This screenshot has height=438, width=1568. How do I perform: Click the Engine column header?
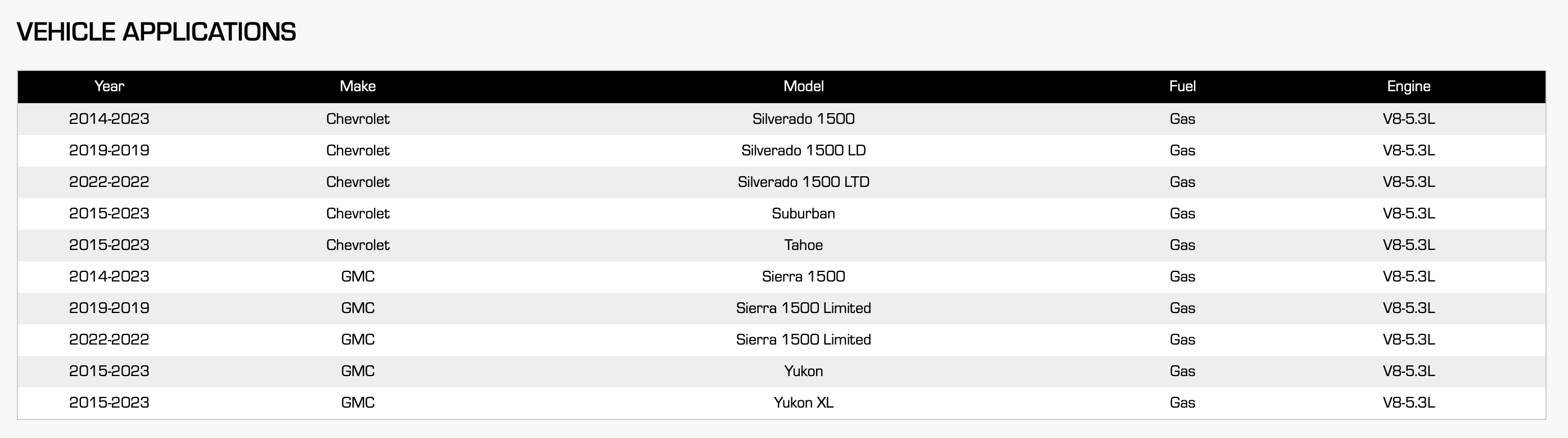point(1408,87)
